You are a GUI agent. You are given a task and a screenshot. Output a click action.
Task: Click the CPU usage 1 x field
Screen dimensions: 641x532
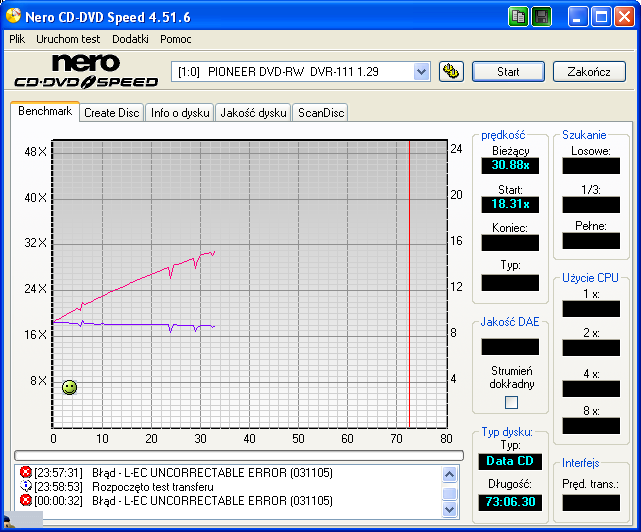591,309
